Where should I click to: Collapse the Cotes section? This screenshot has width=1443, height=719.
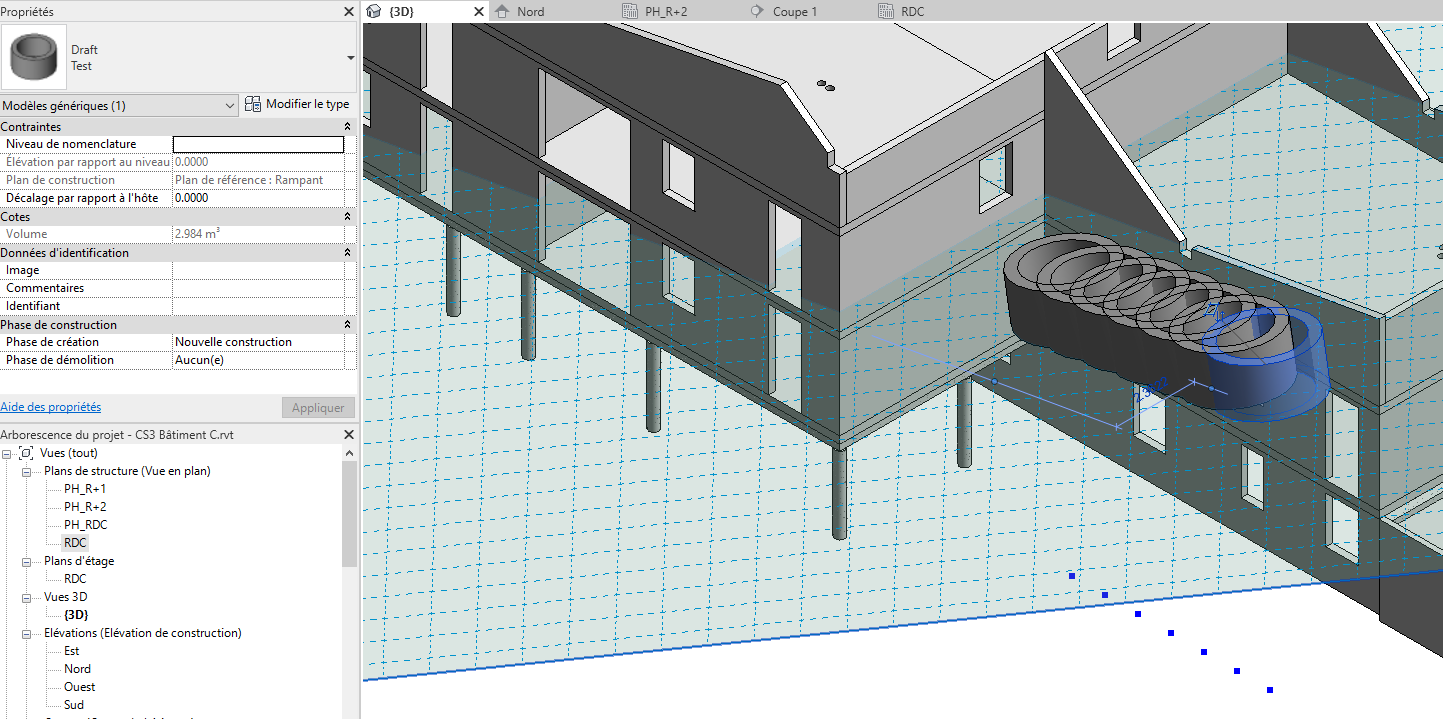click(347, 217)
